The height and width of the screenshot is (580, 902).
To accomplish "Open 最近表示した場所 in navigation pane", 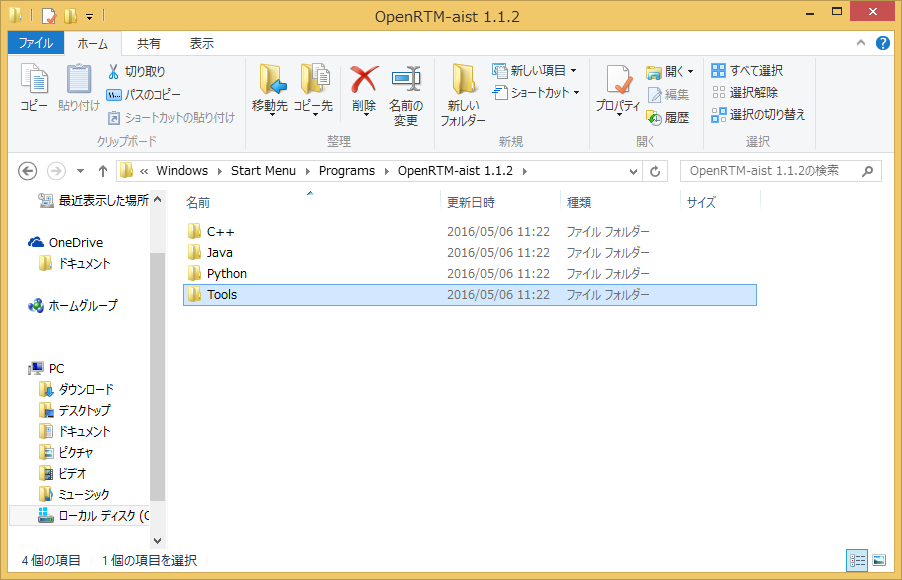I will click(93, 200).
